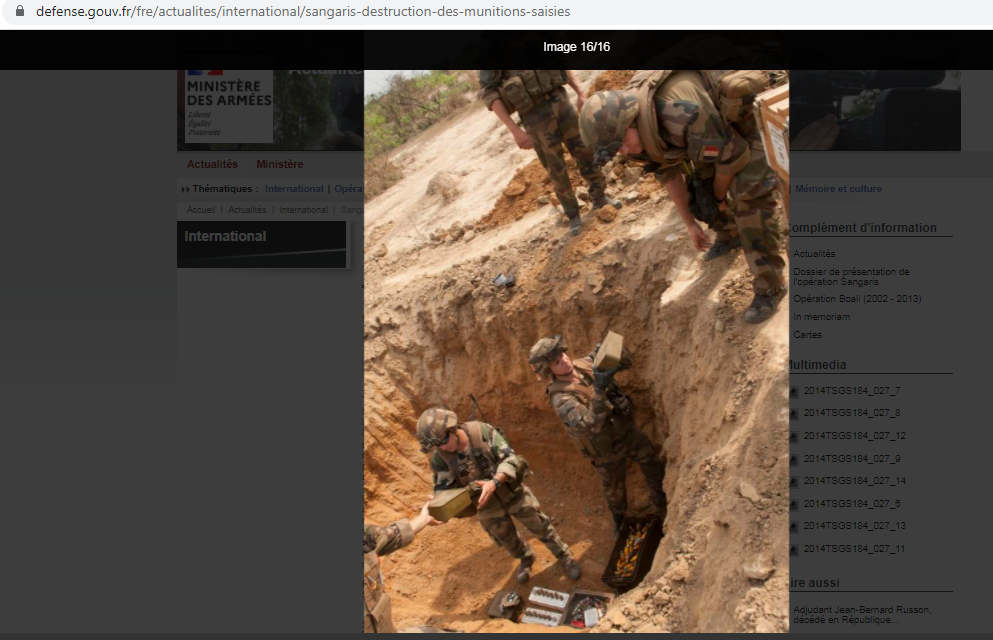Open multimedia item 2014TSGS184_027_6

pyautogui.click(x=852, y=503)
